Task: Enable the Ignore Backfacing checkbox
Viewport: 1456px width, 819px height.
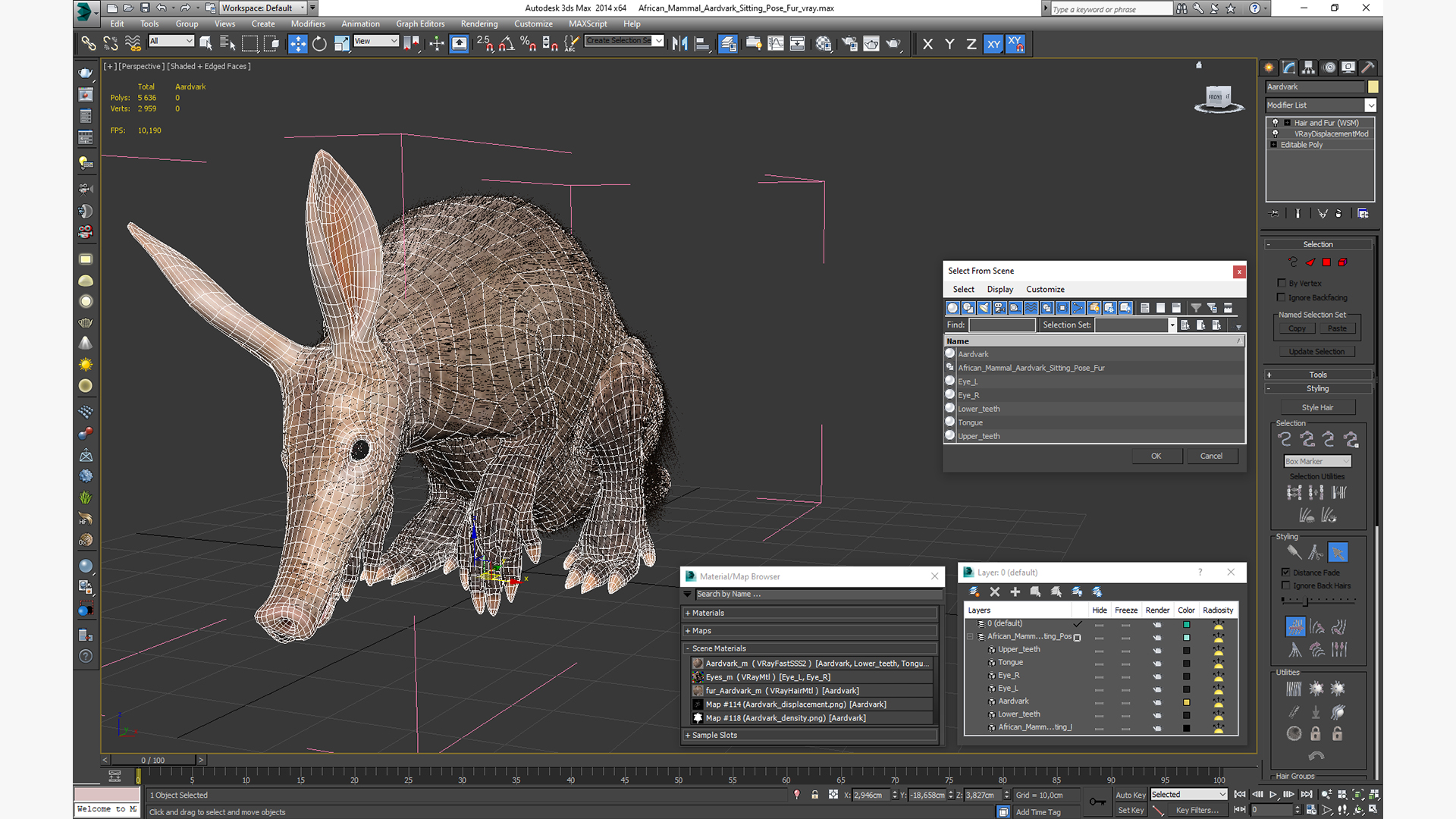Action: point(1282,297)
